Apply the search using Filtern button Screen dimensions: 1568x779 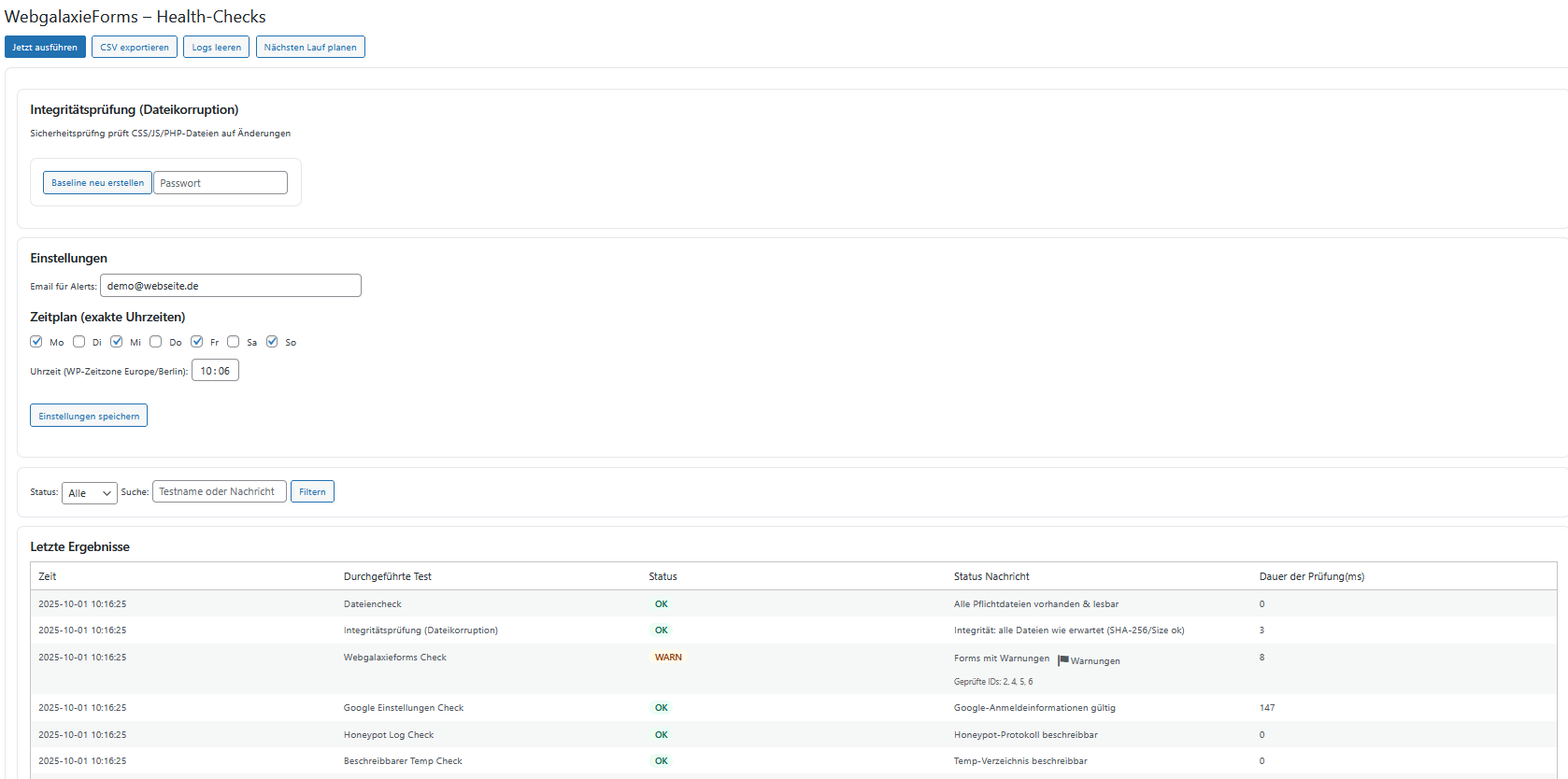click(x=312, y=492)
